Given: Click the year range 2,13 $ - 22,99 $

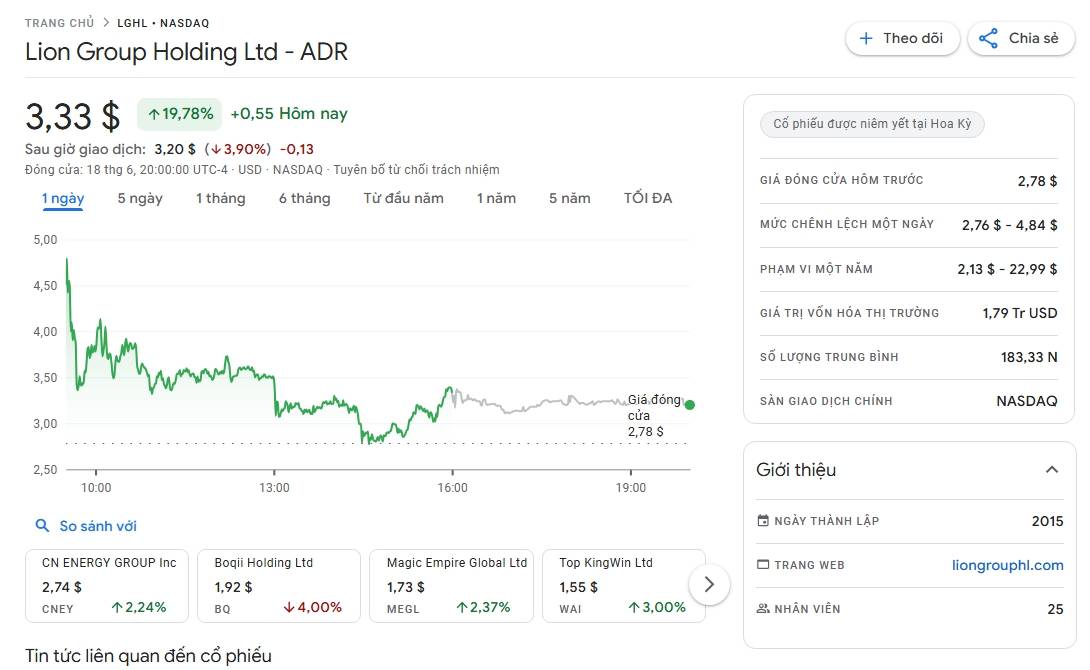Looking at the screenshot, I should coord(1007,269).
